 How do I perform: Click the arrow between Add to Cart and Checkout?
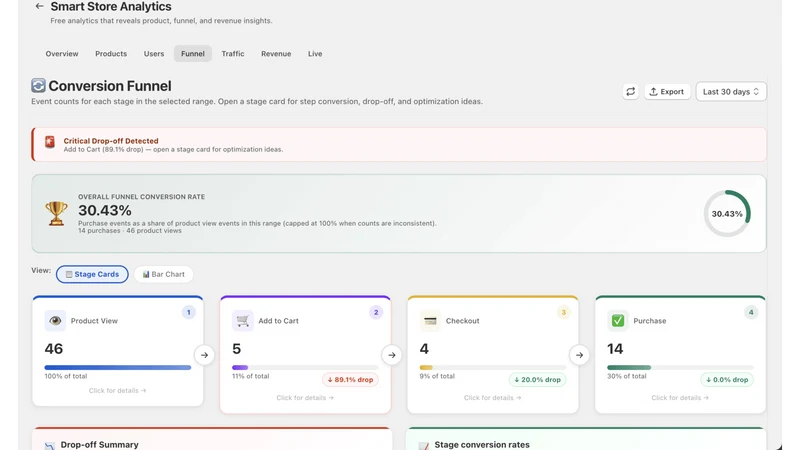point(392,355)
